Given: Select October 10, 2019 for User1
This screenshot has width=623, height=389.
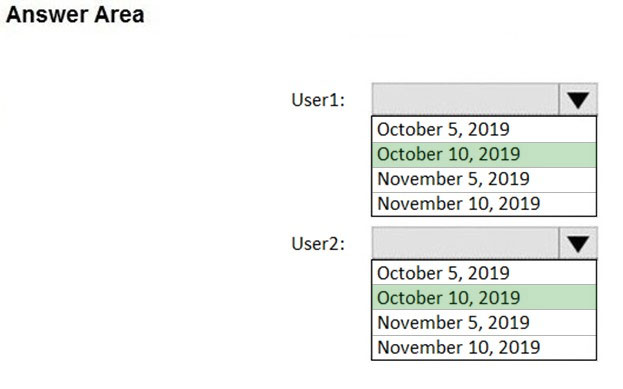Looking at the screenshot, I should coord(484,155).
